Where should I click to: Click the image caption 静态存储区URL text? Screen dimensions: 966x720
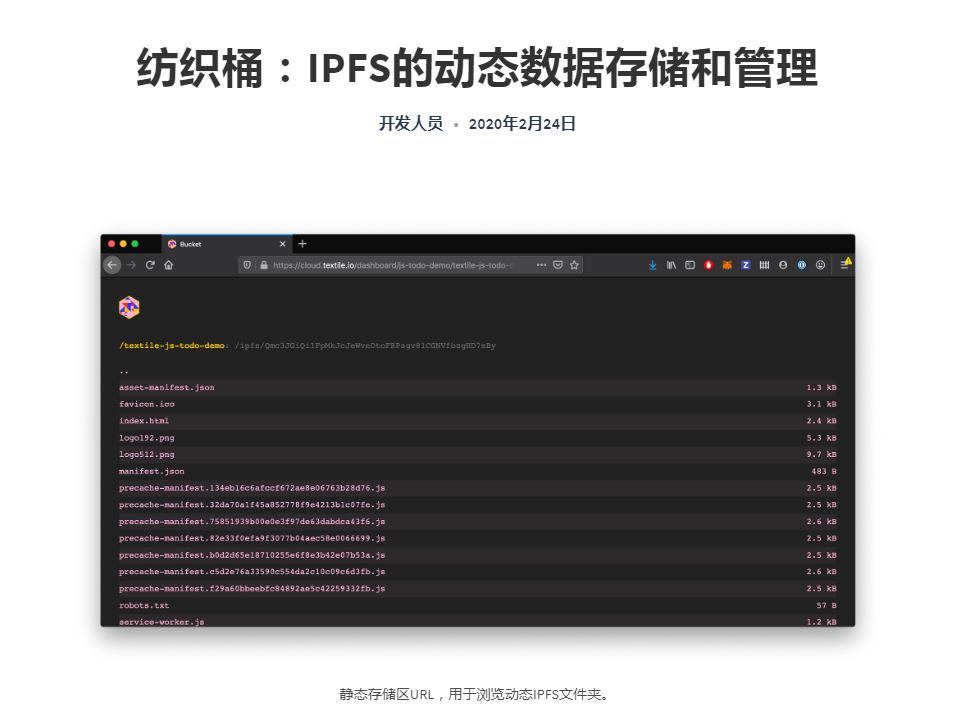tap(474, 695)
